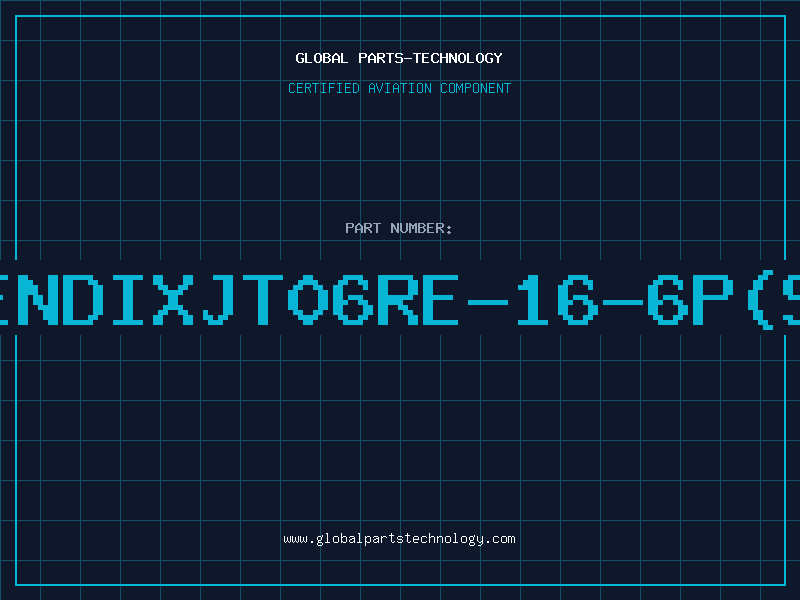This screenshot has width=800, height=600.
Task: Click the CERTIFIED AVIATION COMPONENT subtitle
Action: pyautogui.click(x=399, y=88)
